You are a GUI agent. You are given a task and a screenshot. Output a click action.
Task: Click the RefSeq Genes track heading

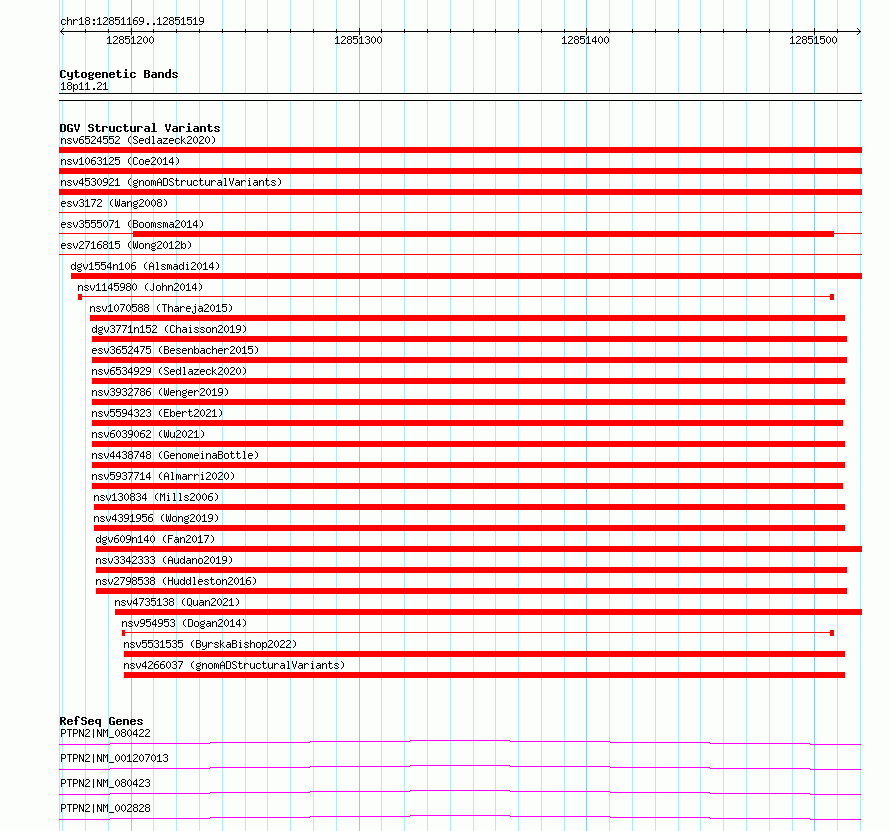(x=101, y=721)
